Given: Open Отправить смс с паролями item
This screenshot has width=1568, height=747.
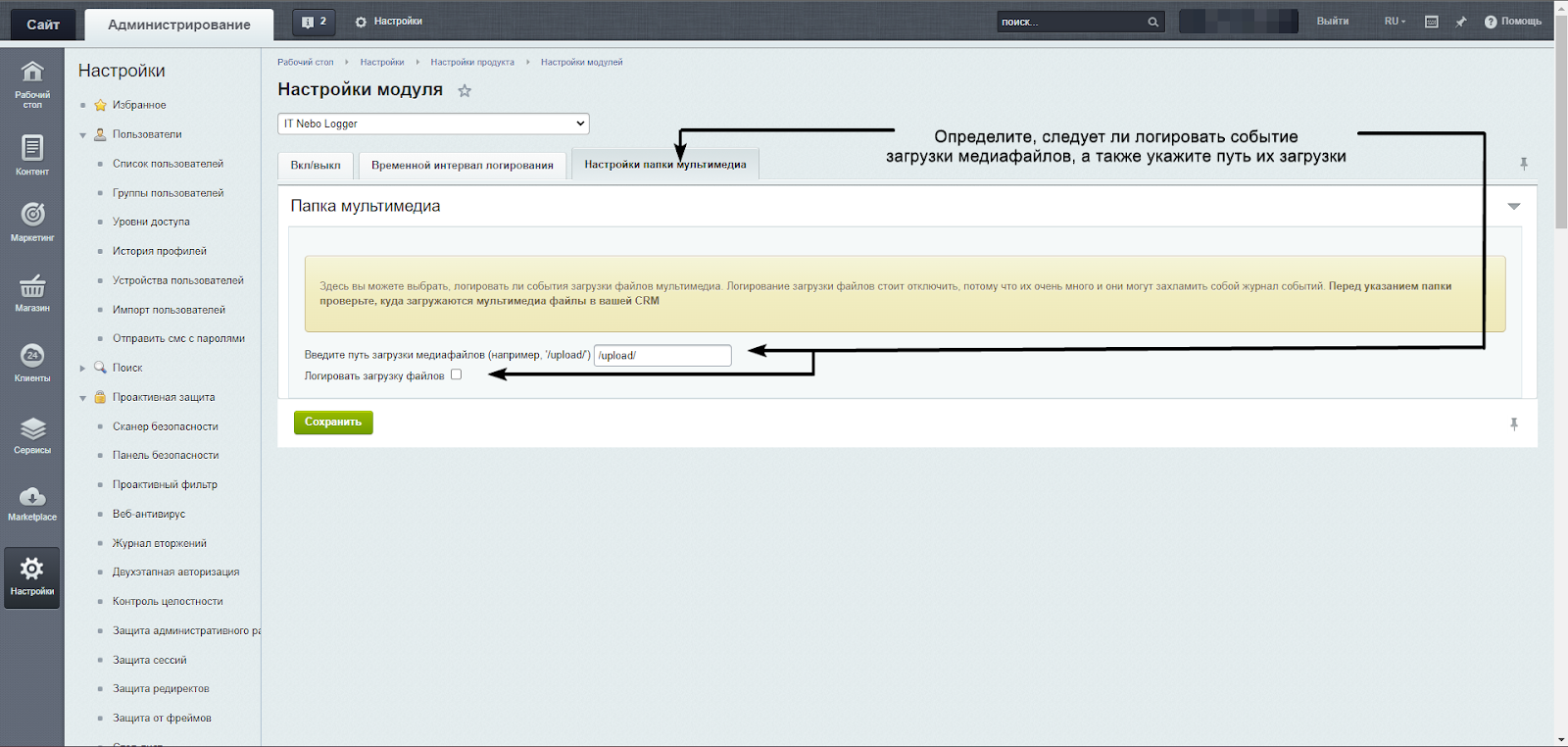Looking at the screenshot, I should coord(178,338).
